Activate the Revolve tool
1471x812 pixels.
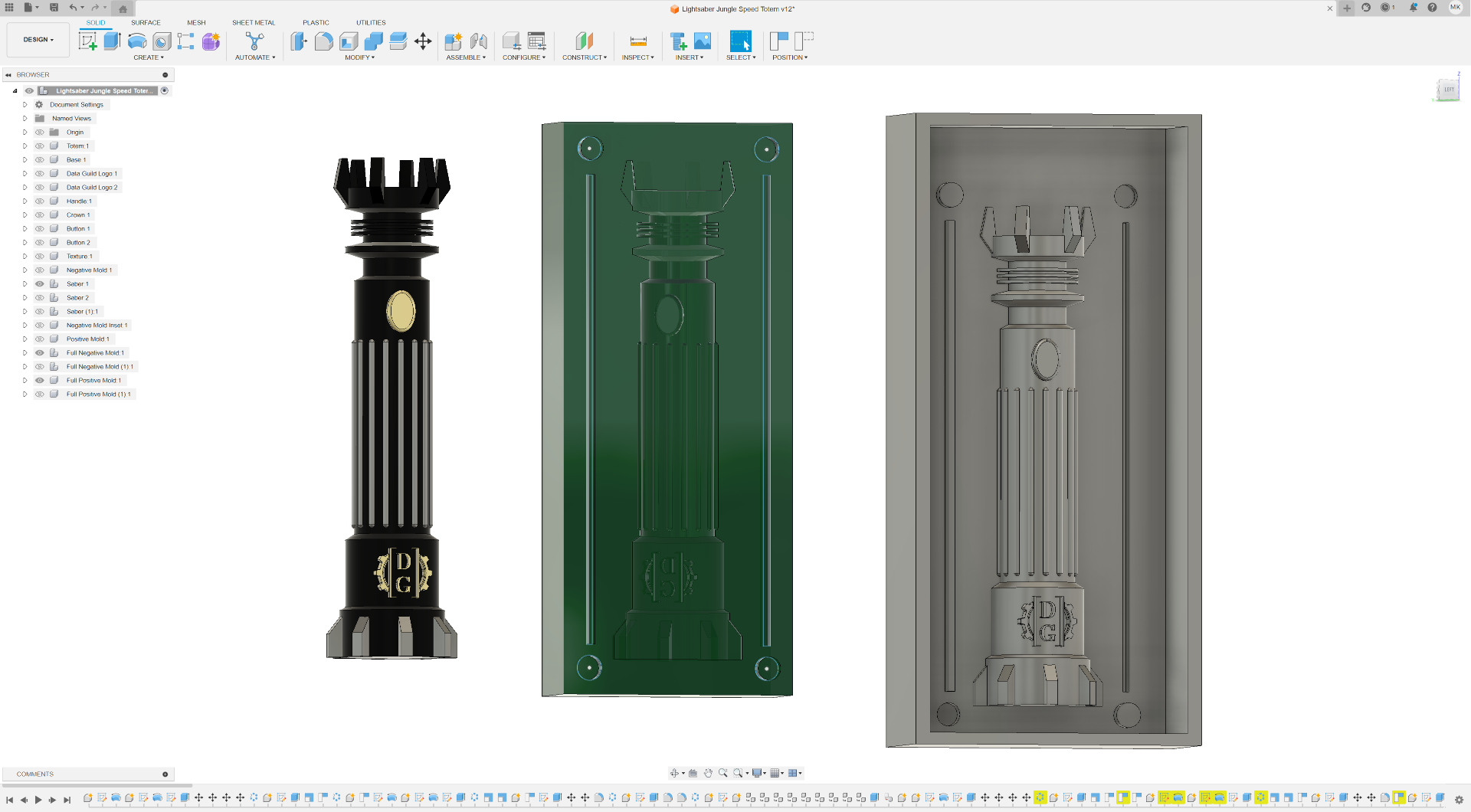coord(137,41)
